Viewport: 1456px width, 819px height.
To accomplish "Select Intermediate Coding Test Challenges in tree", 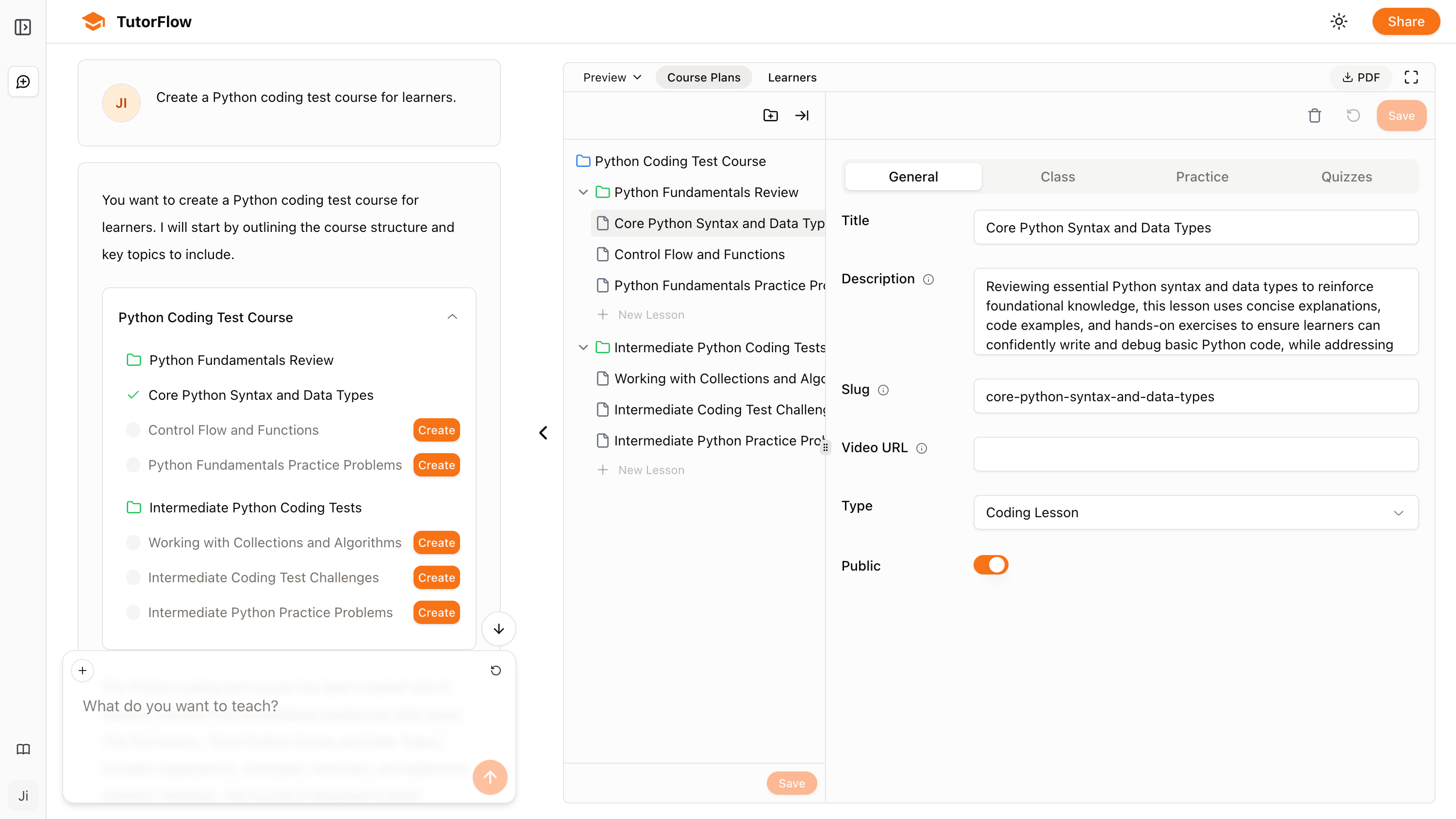I will click(708, 410).
